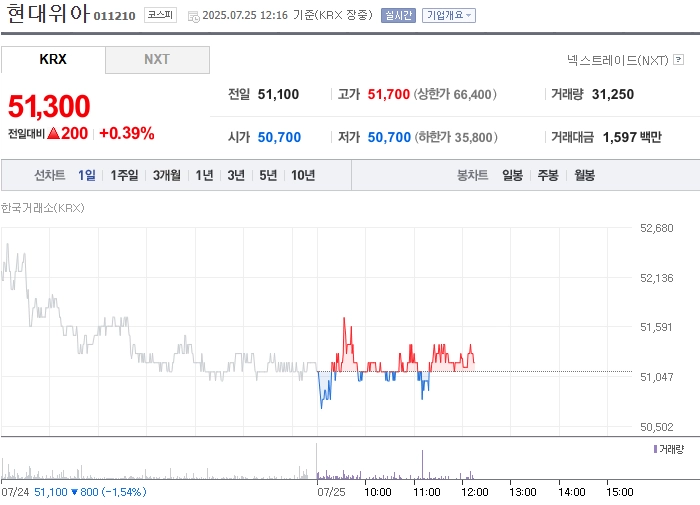Viewport: 700px width, 505px height.
Task: Click the 52,680 y-axis label
Action: click(656, 228)
